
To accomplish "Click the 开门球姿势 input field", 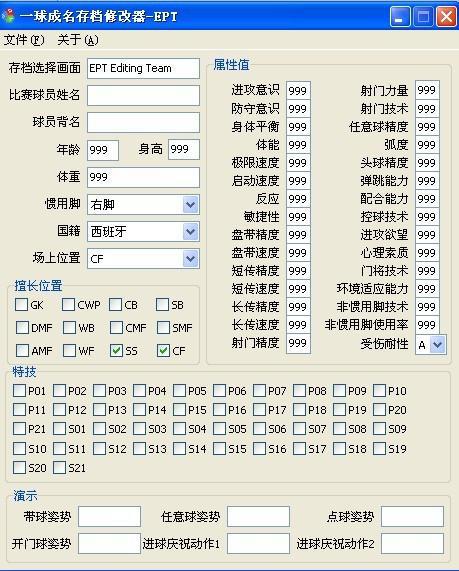I will pyautogui.click(x=110, y=544).
